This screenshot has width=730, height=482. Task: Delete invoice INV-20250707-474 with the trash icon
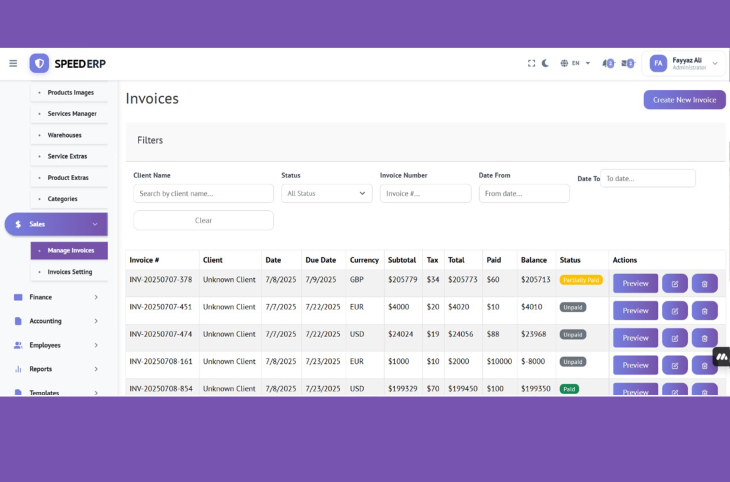coord(704,338)
